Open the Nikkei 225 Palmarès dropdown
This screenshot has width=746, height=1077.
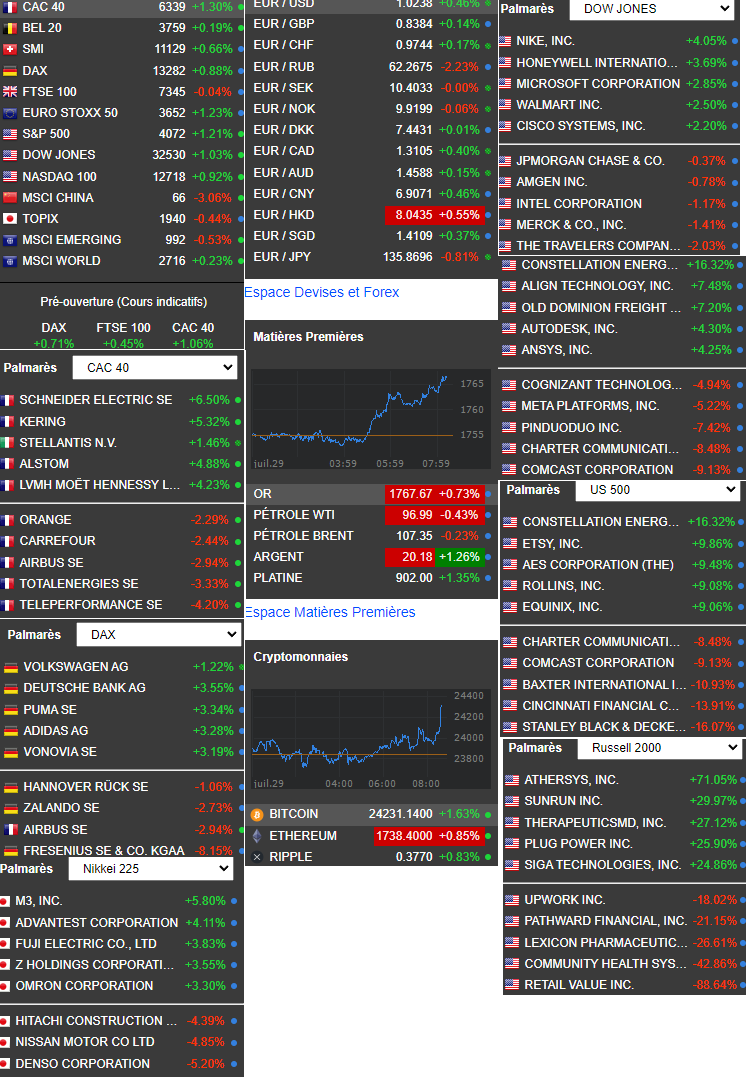pos(150,869)
